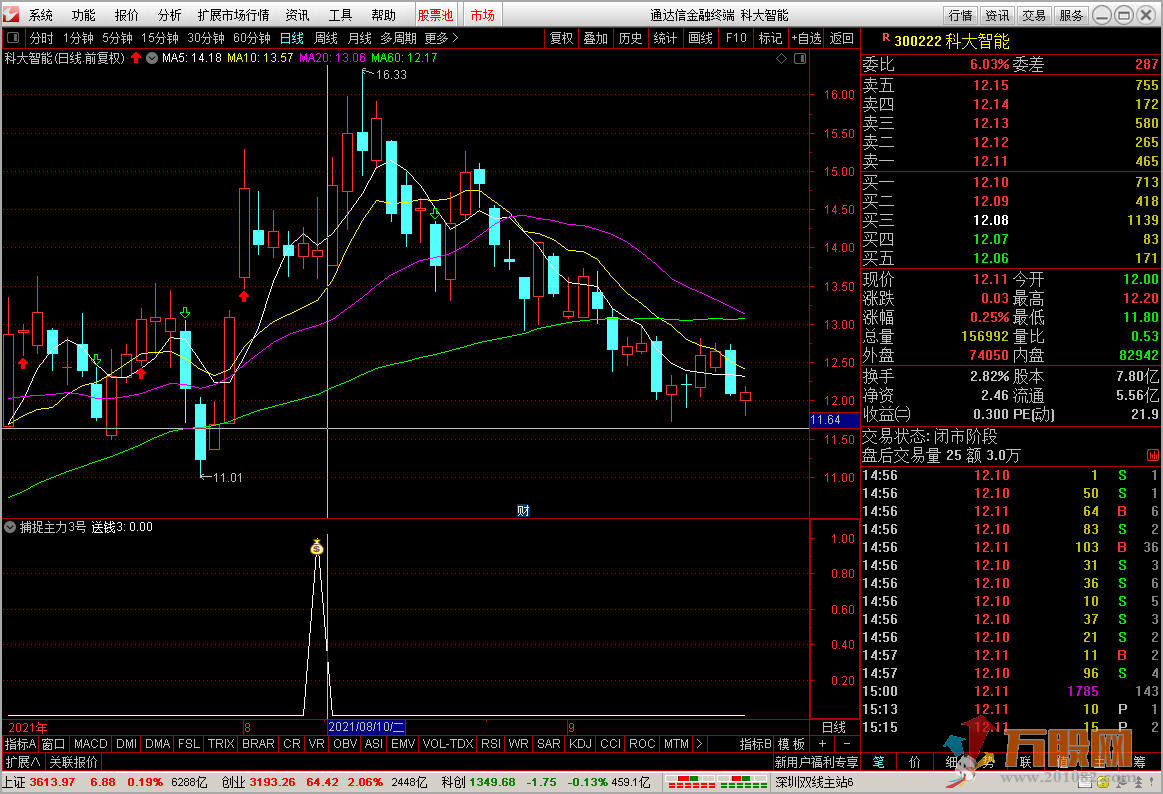This screenshot has height=794, width=1163.
Task: Click the 创业 index in status bar
Action: pyautogui.click(x=233, y=782)
